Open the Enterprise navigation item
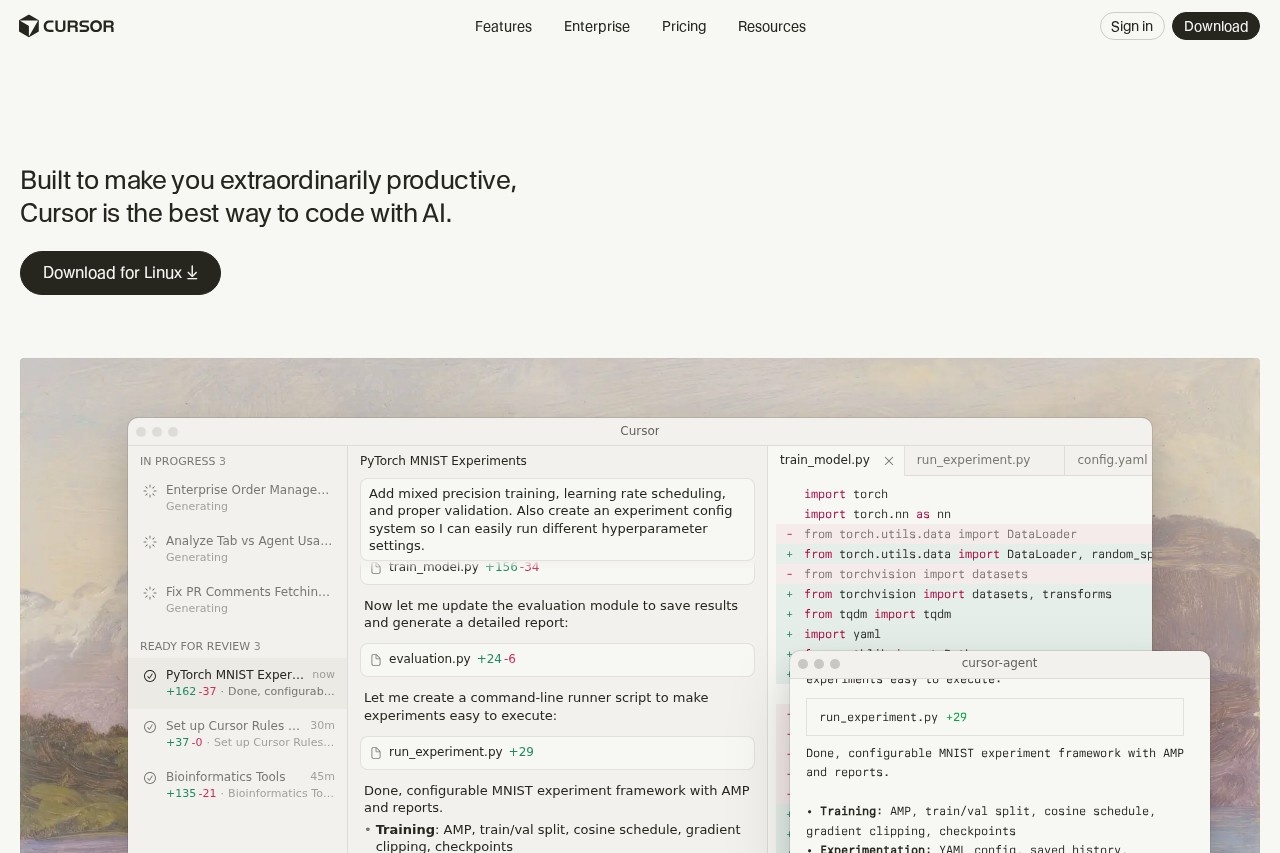The height and width of the screenshot is (853, 1280). [596, 27]
